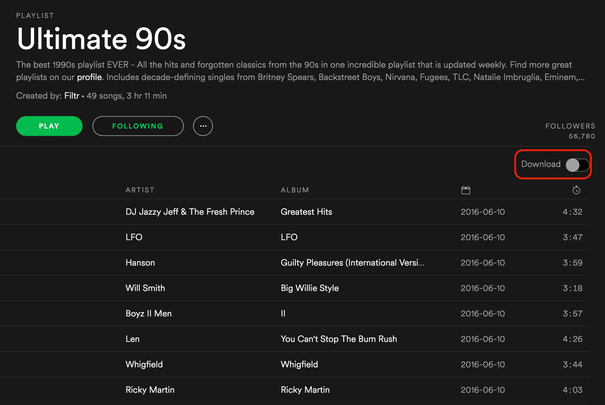Toggle the Download switch on
The height and width of the screenshot is (405, 605).
click(577, 165)
